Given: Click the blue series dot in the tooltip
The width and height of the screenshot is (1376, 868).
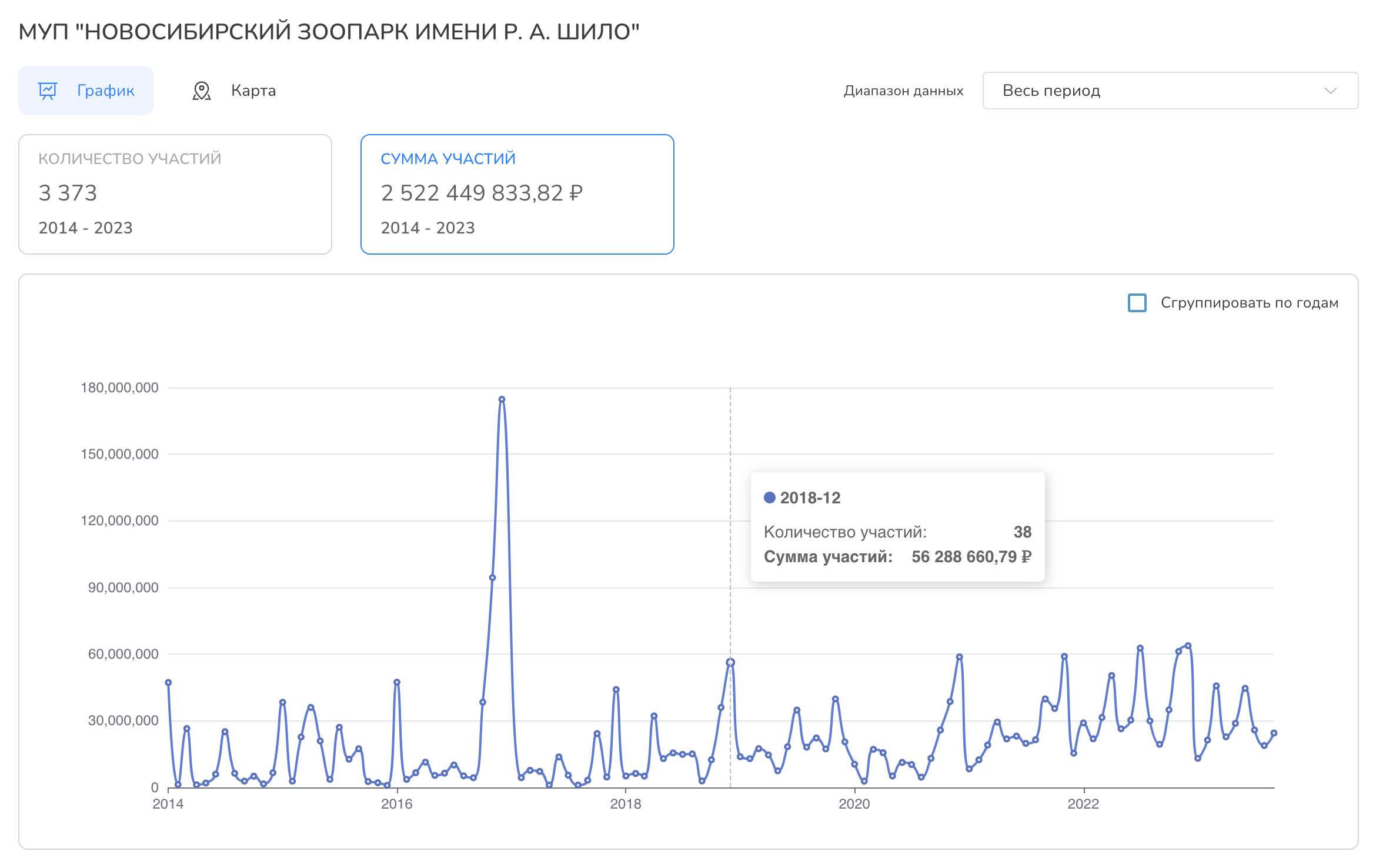Looking at the screenshot, I should click(x=769, y=498).
